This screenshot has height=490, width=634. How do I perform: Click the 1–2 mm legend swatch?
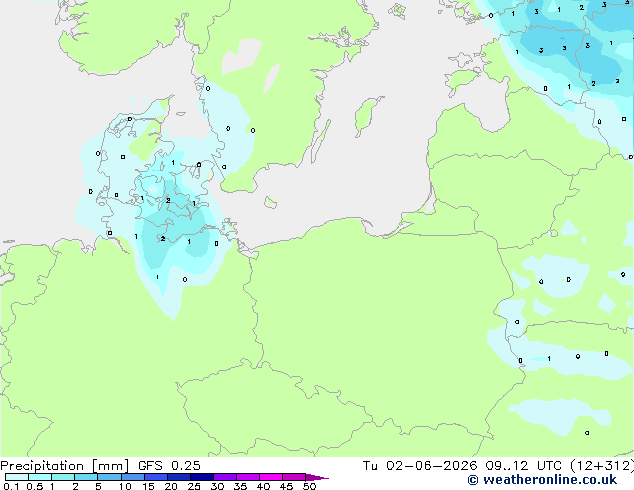[63, 477]
